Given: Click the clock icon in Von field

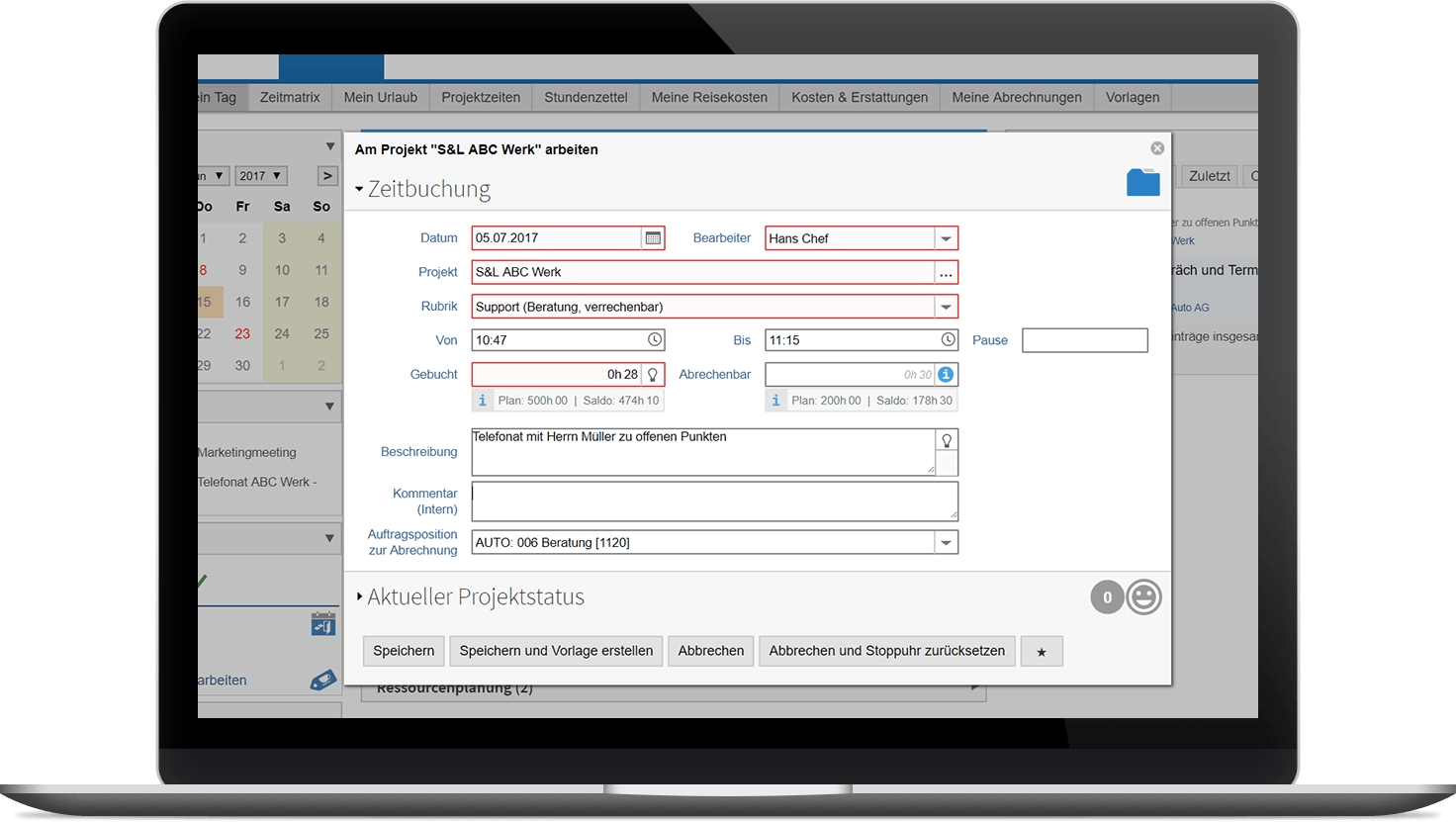Looking at the screenshot, I should [x=654, y=340].
